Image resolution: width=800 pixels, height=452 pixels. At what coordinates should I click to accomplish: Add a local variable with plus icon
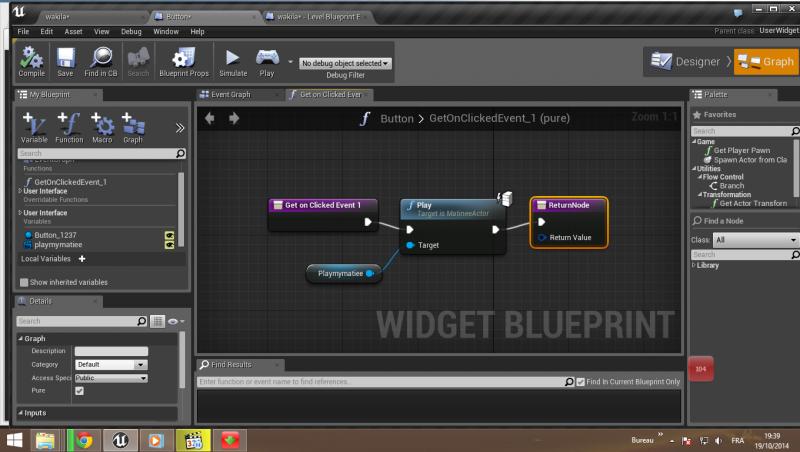click(x=82, y=259)
